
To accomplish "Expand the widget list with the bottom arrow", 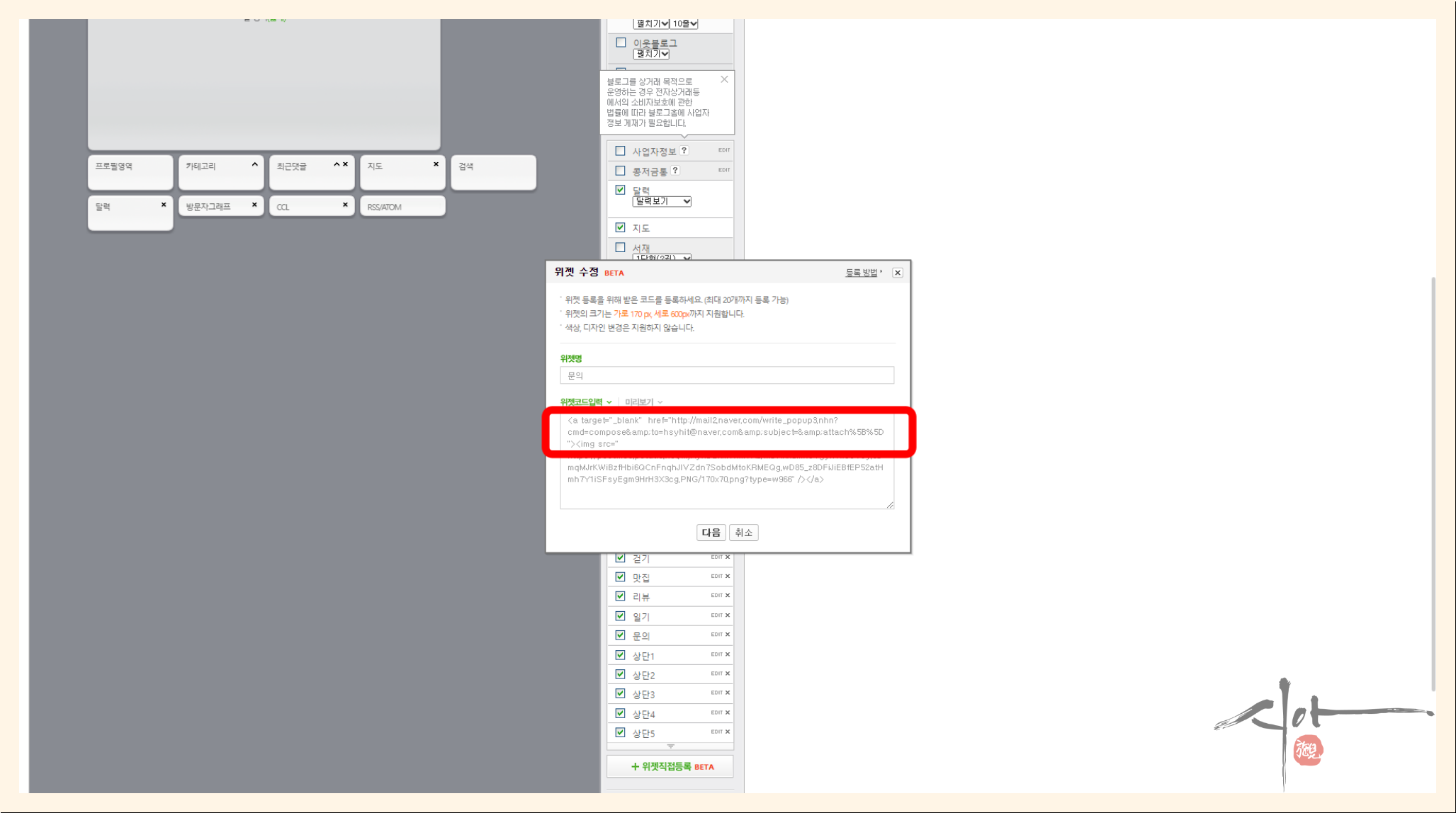I will point(670,746).
